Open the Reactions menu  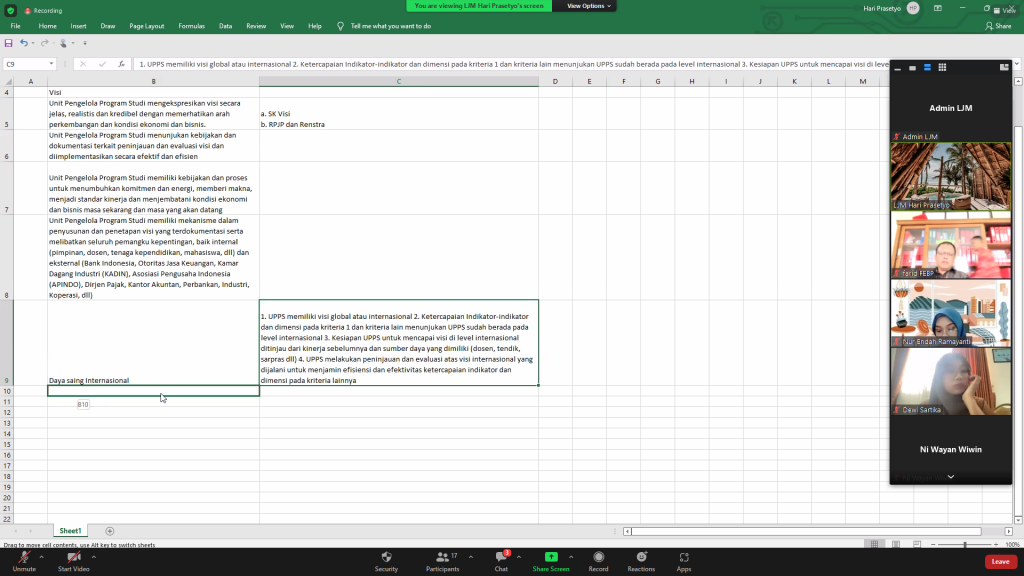(641, 558)
